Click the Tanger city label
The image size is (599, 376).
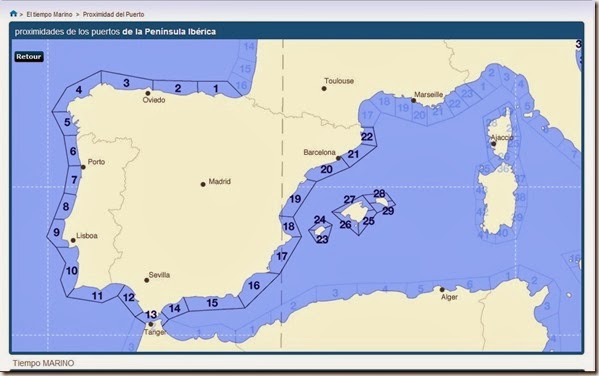point(154,332)
